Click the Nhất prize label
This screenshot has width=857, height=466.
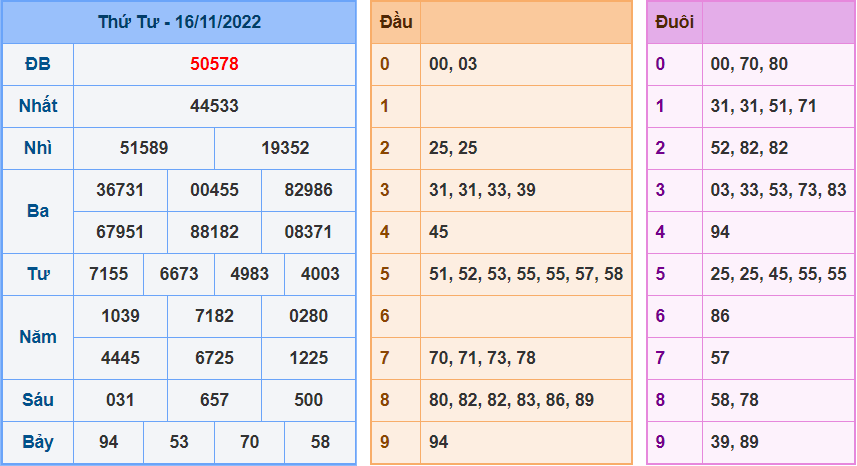pos(38,106)
